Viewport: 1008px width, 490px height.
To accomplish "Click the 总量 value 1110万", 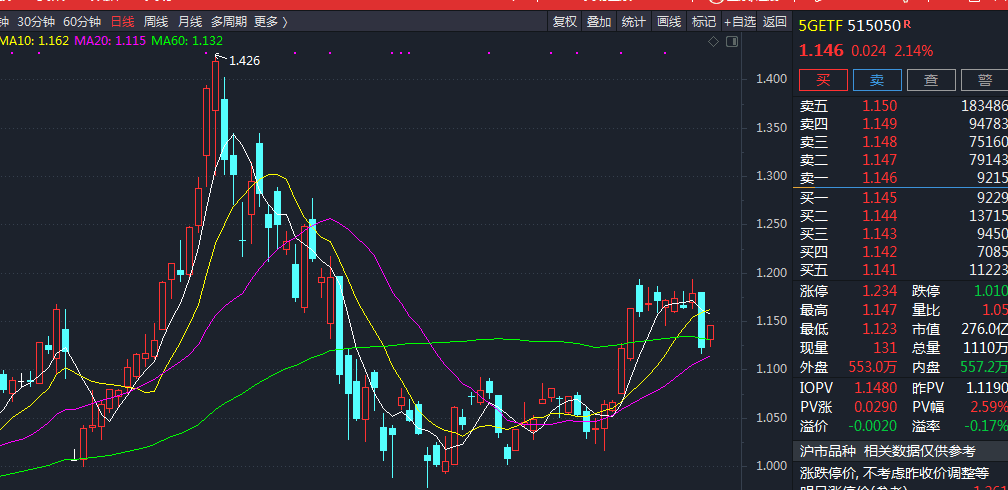I will coord(987,348).
